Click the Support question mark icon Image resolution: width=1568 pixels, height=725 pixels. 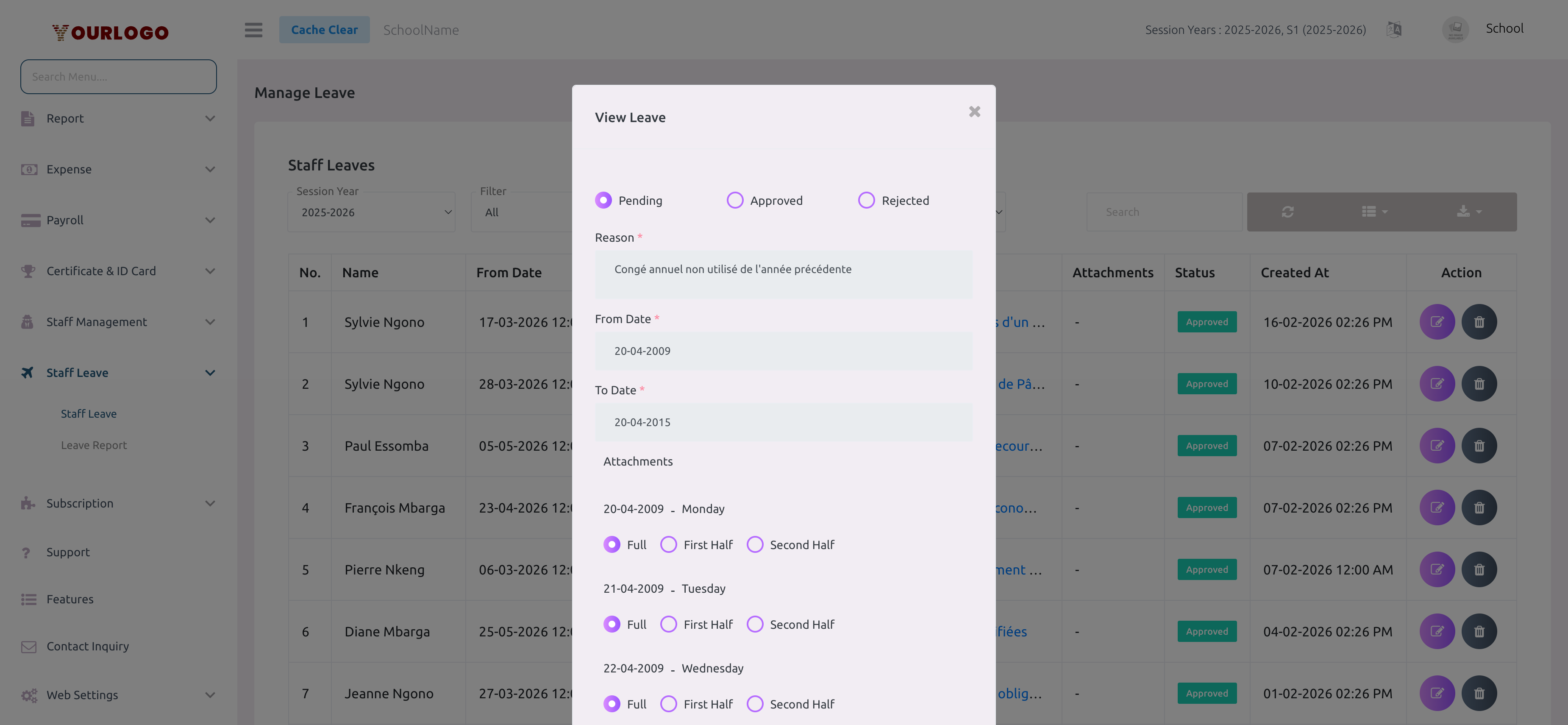[x=26, y=552]
